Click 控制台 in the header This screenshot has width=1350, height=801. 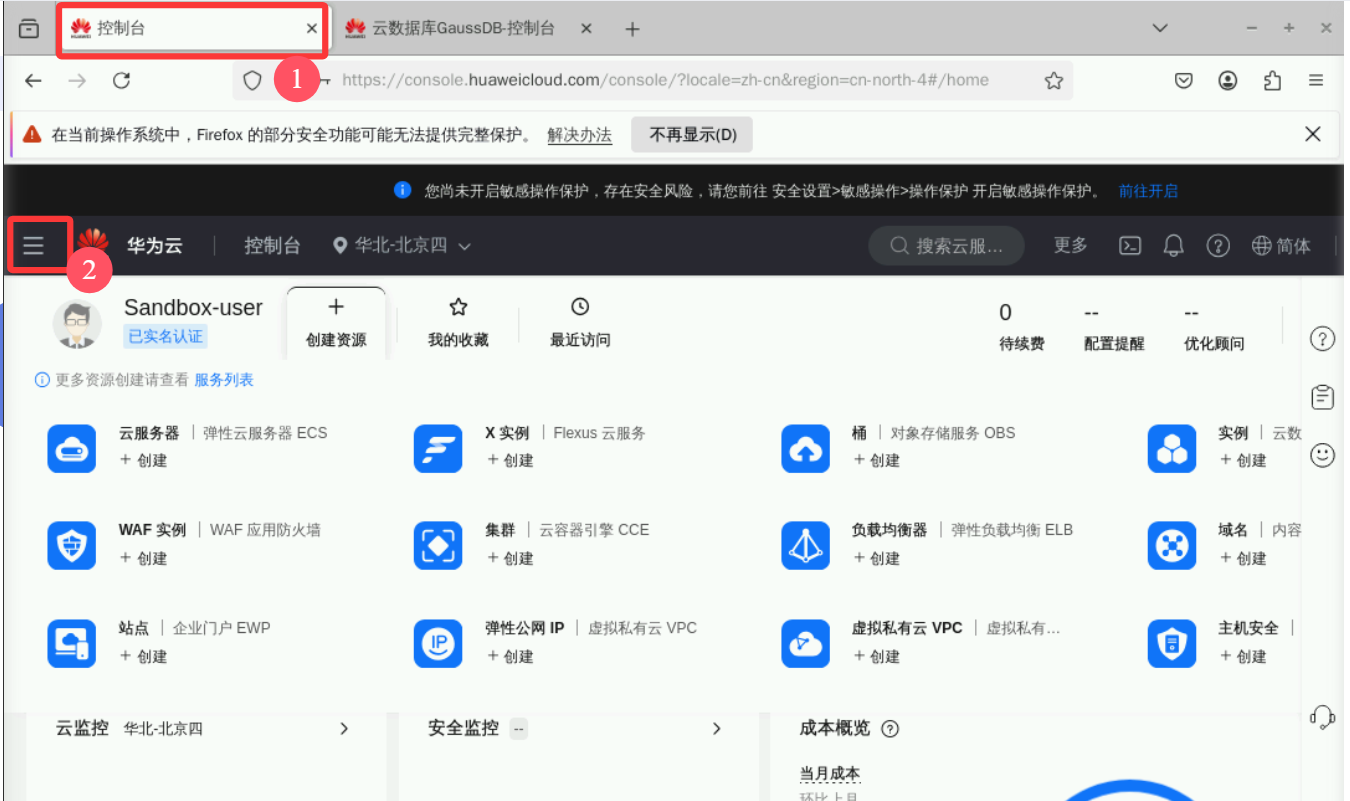click(x=272, y=245)
